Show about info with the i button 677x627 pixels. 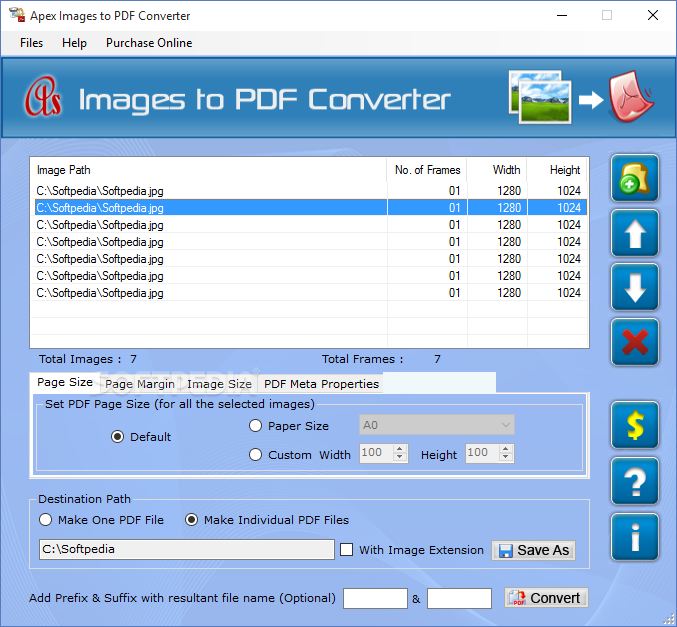coord(634,537)
